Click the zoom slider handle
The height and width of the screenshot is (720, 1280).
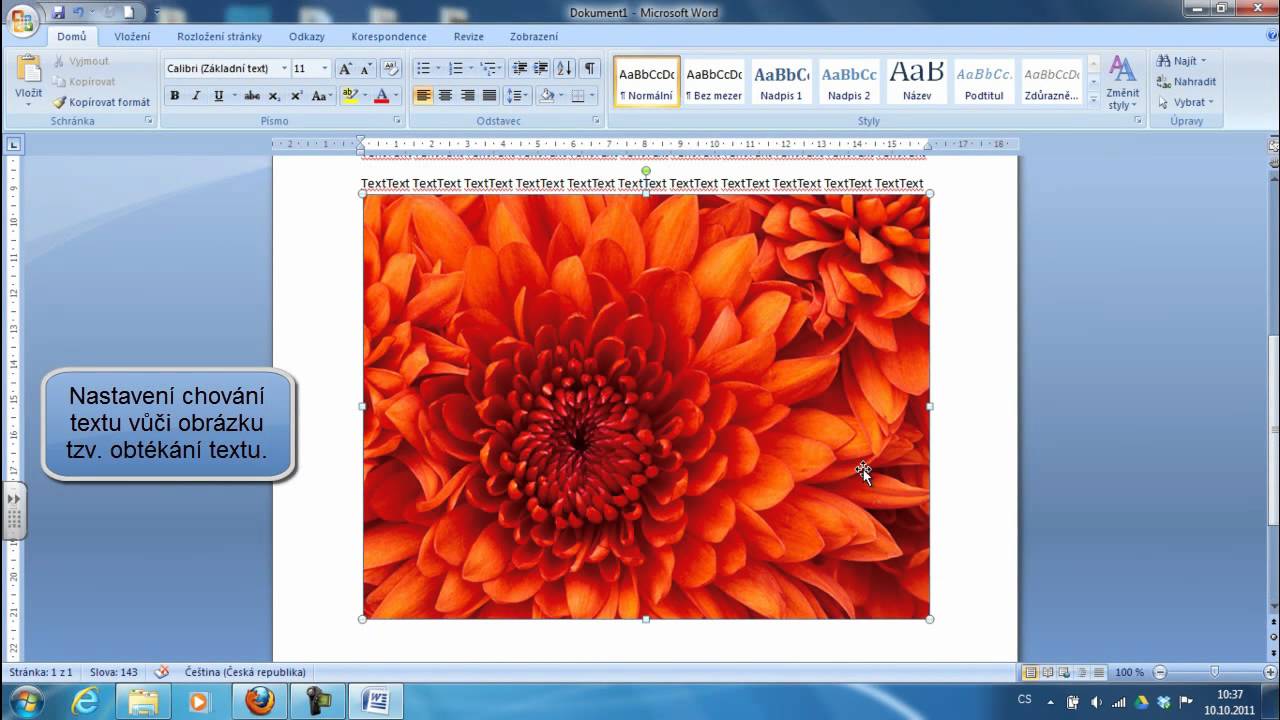coord(1215,672)
